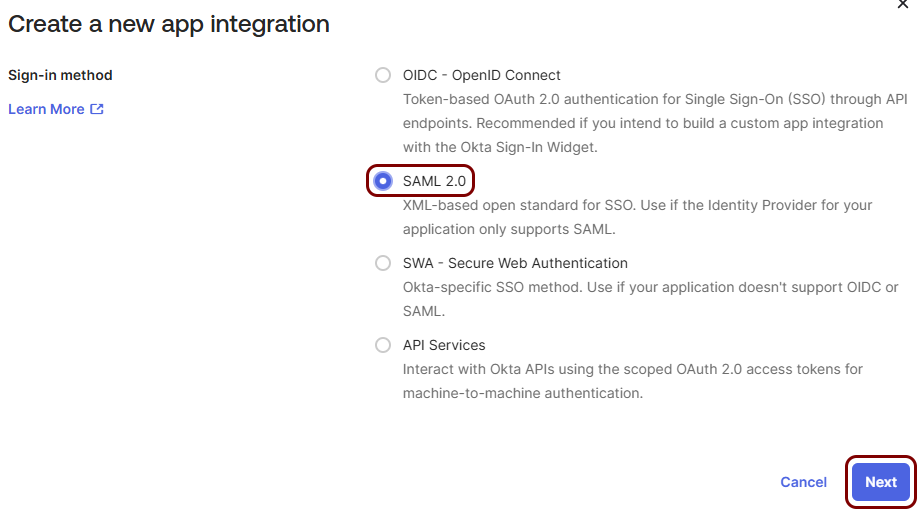
Task: Cancel the new app integration
Action: pyautogui.click(x=803, y=482)
